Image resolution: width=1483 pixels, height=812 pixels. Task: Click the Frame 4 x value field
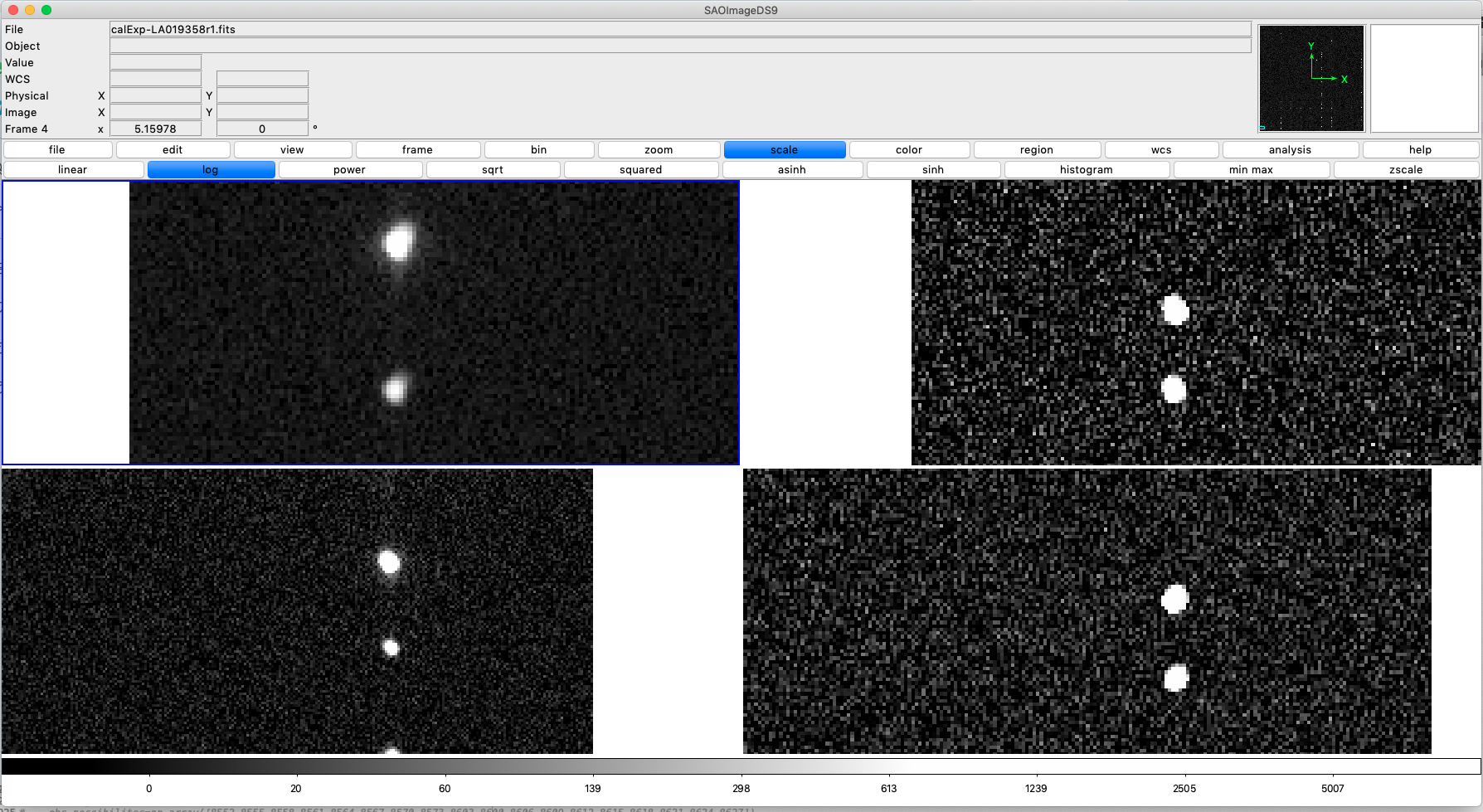click(x=156, y=129)
